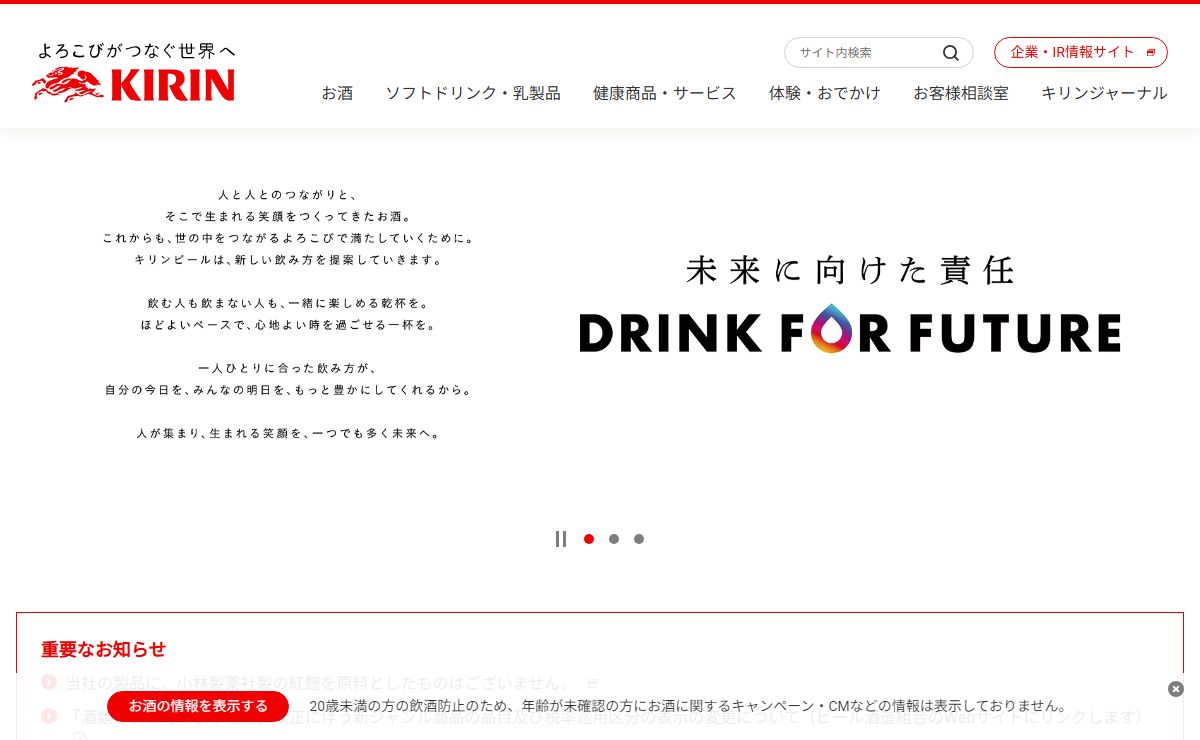The width and height of the screenshot is (1200, 740).
Task: Open the ソフトドリンク・乳製品 menu
Action: (473, 93)
